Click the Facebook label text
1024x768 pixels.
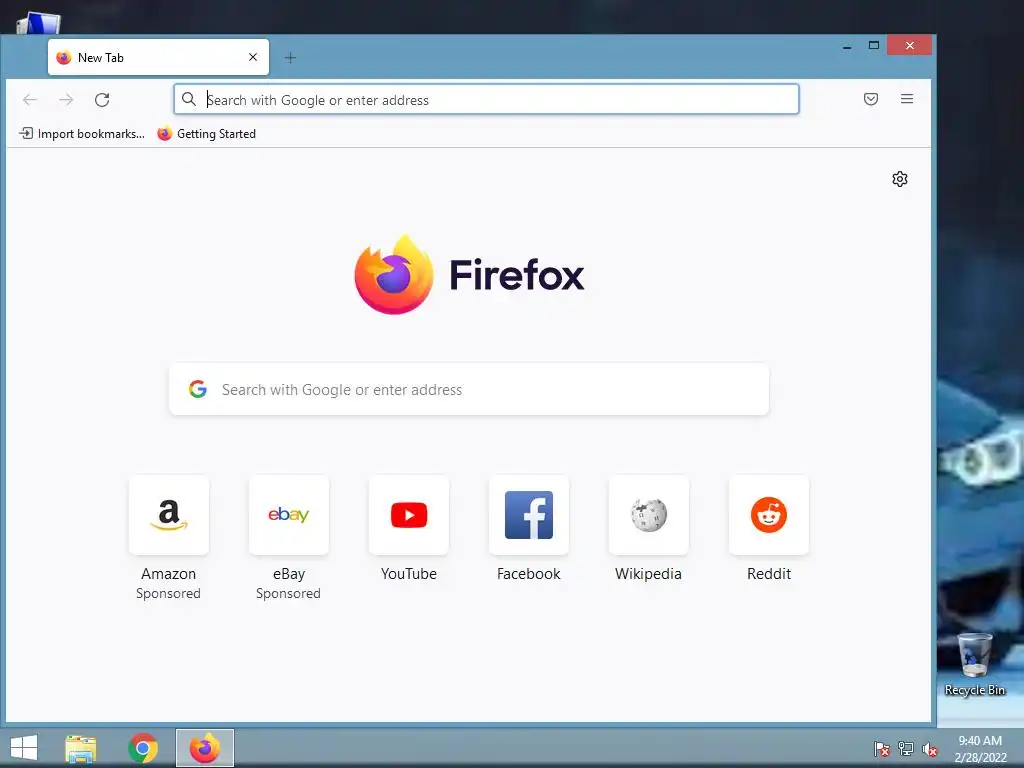(529, 574)
